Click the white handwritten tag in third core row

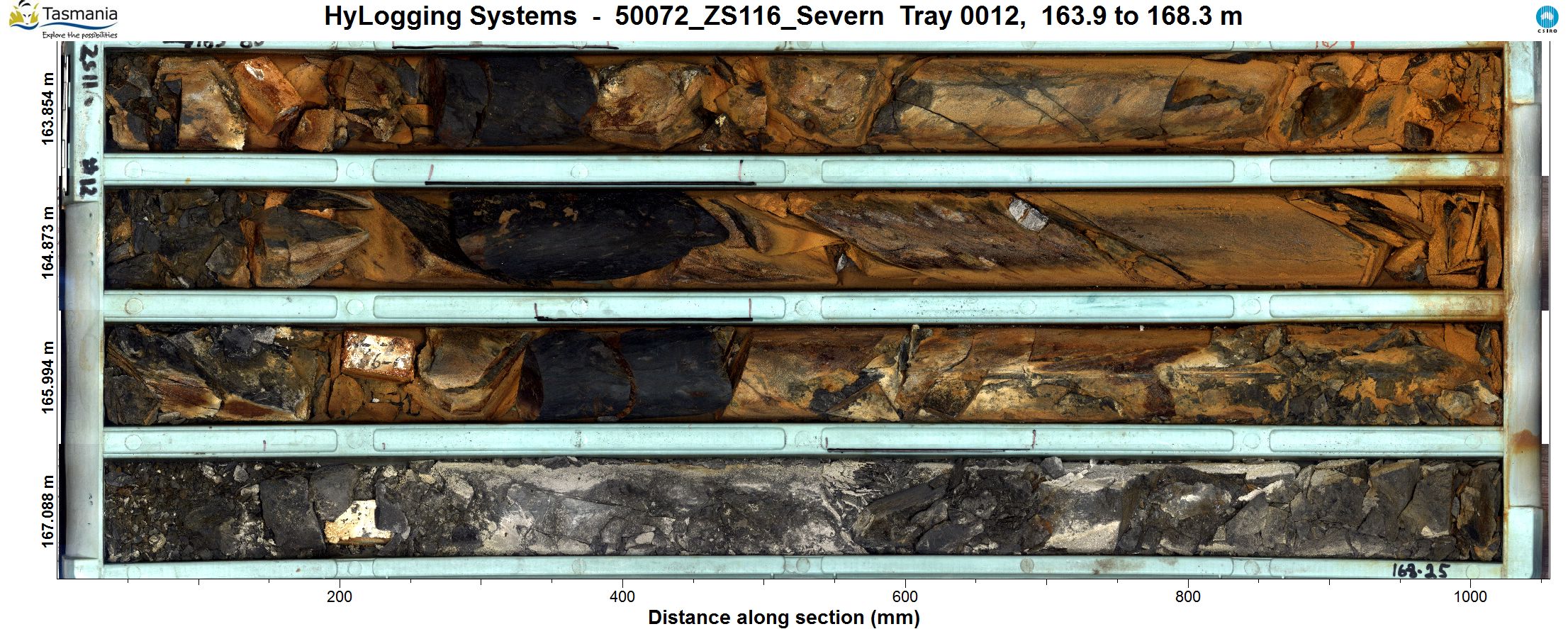click(x=378, y=356)
